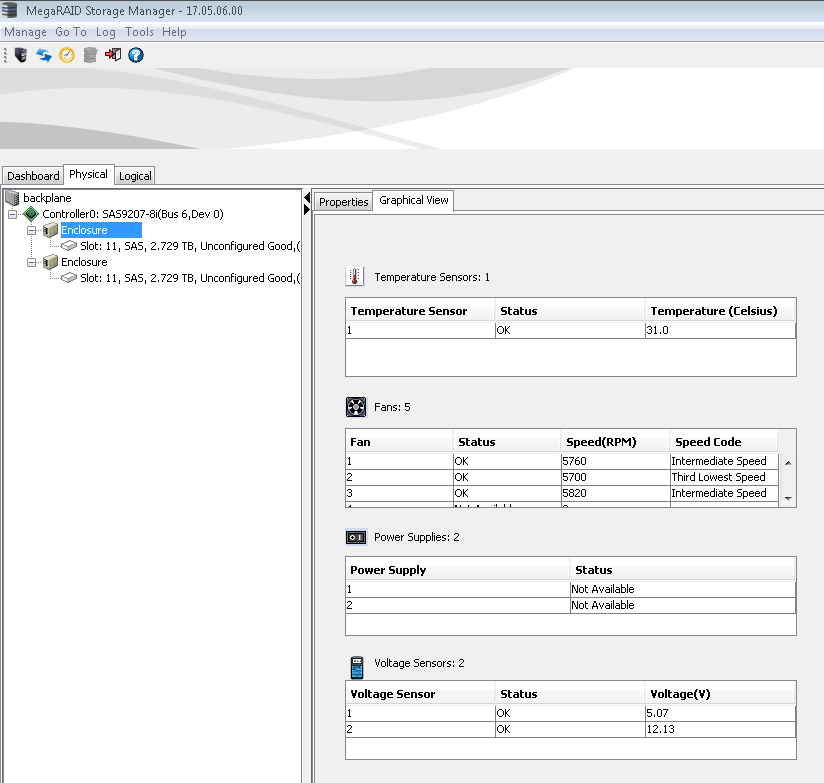Click the Temperature Sensor column header
The height and width of the screenshot is (783, 824).
[x=420, y=311]
